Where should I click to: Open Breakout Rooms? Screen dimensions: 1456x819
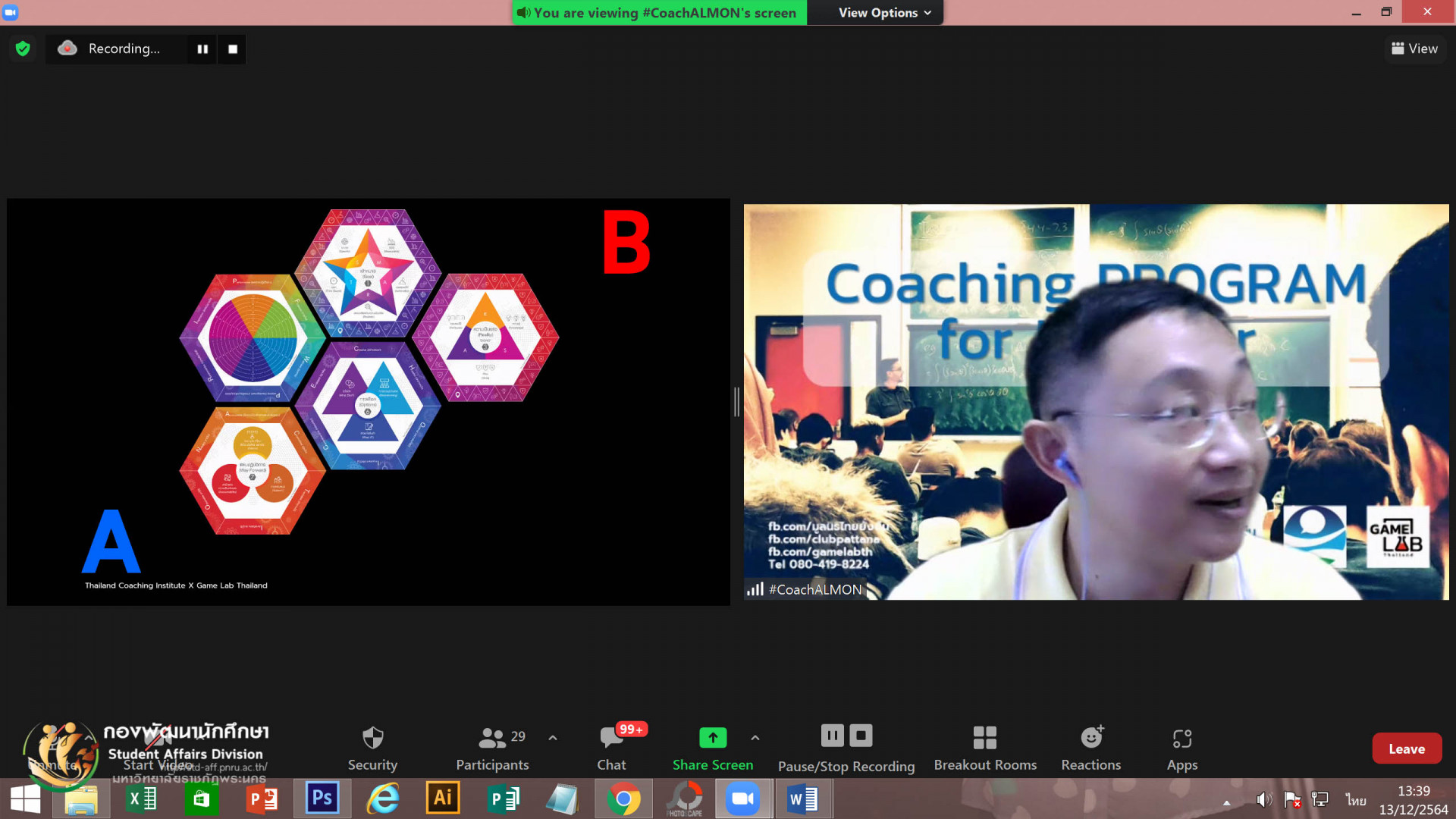pyautogui.click(x=984, y=738)
